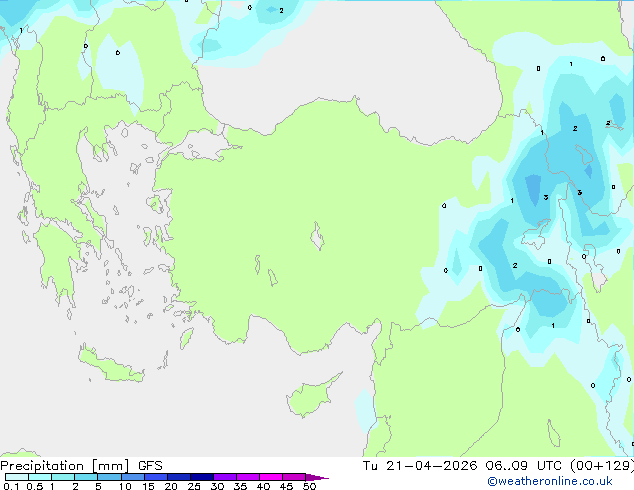Screen dimensions: 634x490
Task: Click the '45' legend scale label
Action: tap(286, 486)
